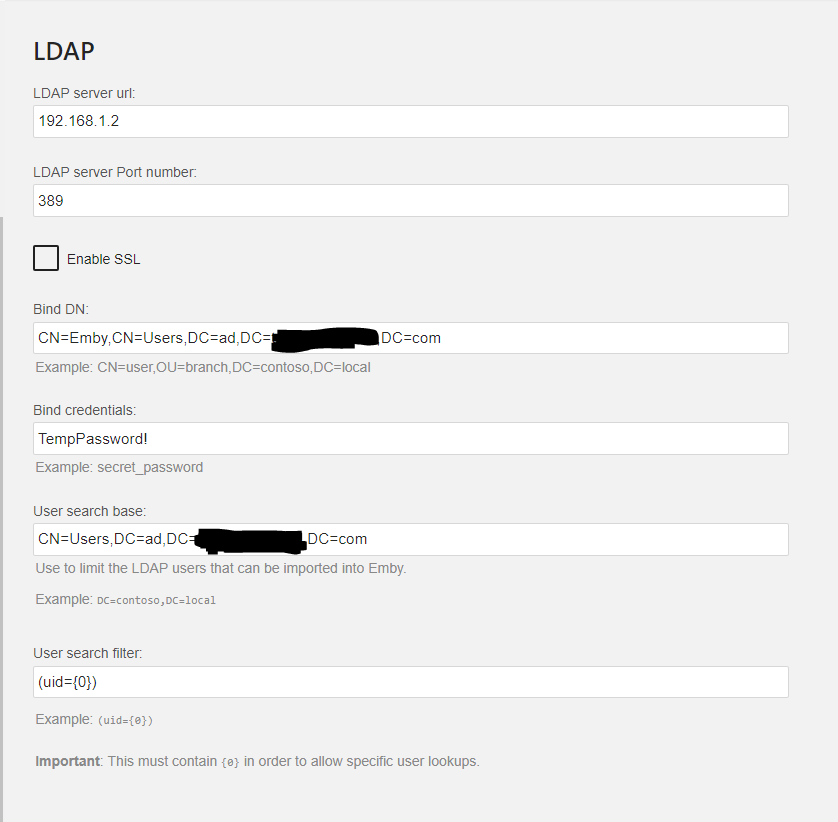838x822 pixels.
Task: Click the DC=contoso,DC=local search base example
Action: tap(156, 600)
